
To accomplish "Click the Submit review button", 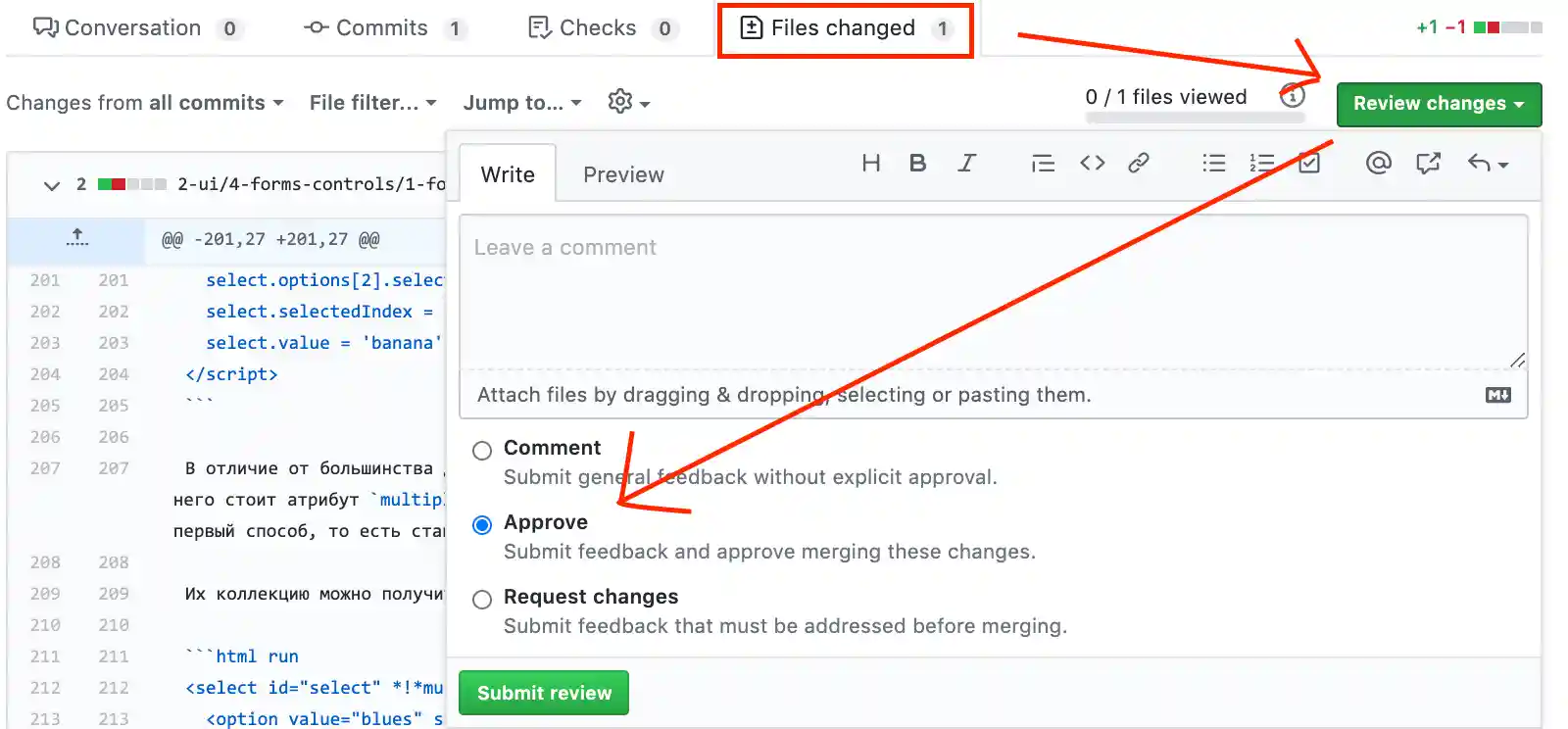I will click(544, 693).
